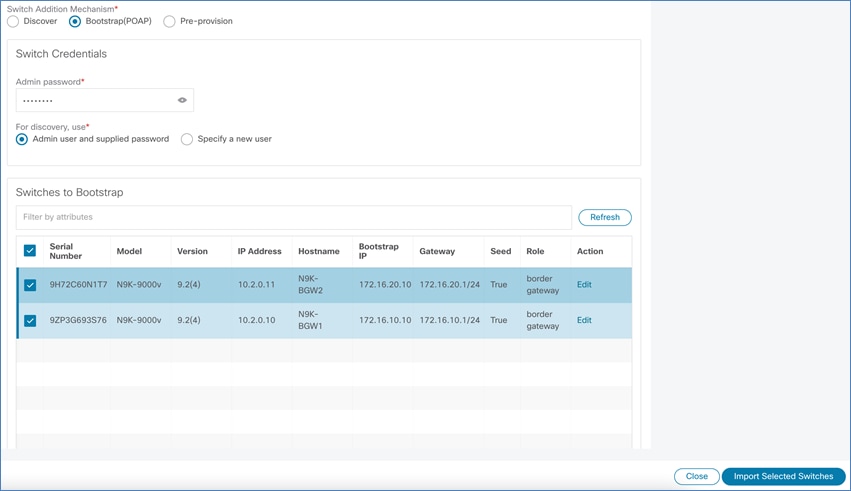This screenshot has height=491, width=851.
Task: Select serial number 9ZP3G693S76 cell
Action: pyautogui.click(x=78, y=320)
